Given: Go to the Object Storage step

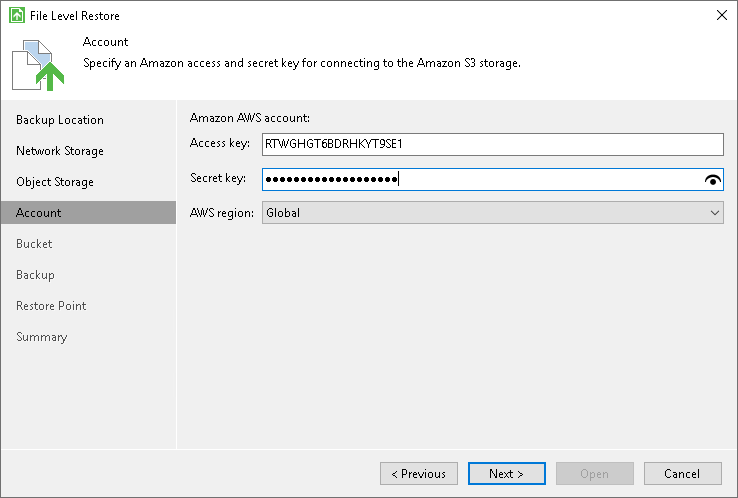Looking at the screenshot, I should 55,182.
